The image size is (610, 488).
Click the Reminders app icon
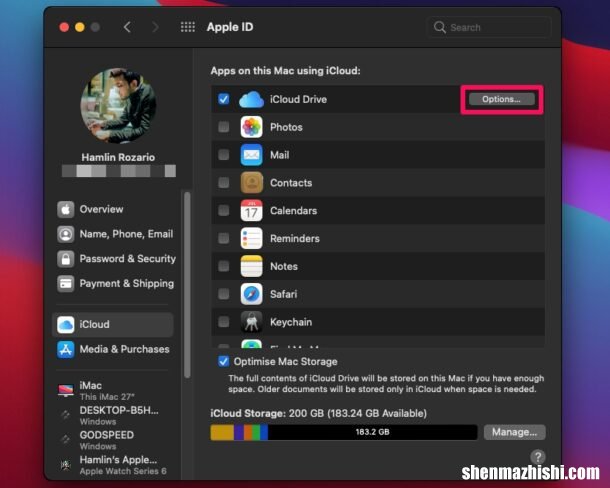251,238
